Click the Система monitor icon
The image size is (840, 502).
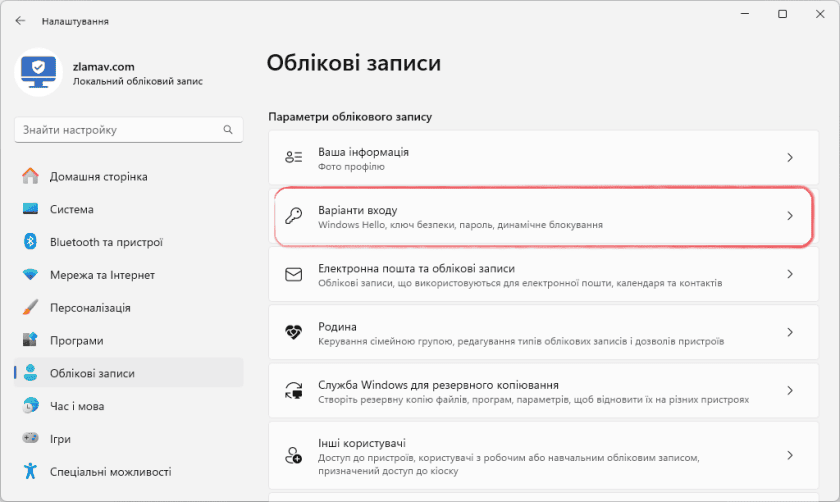pos(31,209)
